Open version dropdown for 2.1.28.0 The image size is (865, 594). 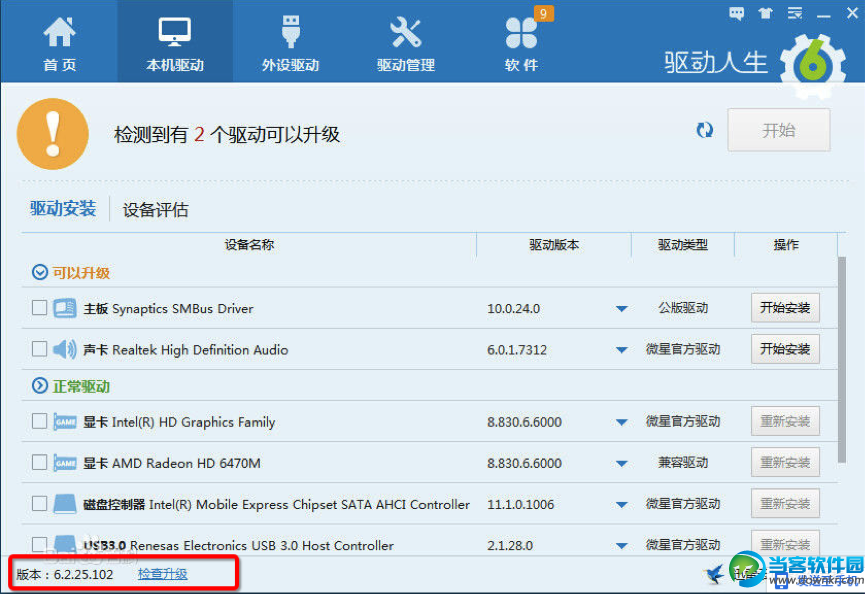[622, 546]
